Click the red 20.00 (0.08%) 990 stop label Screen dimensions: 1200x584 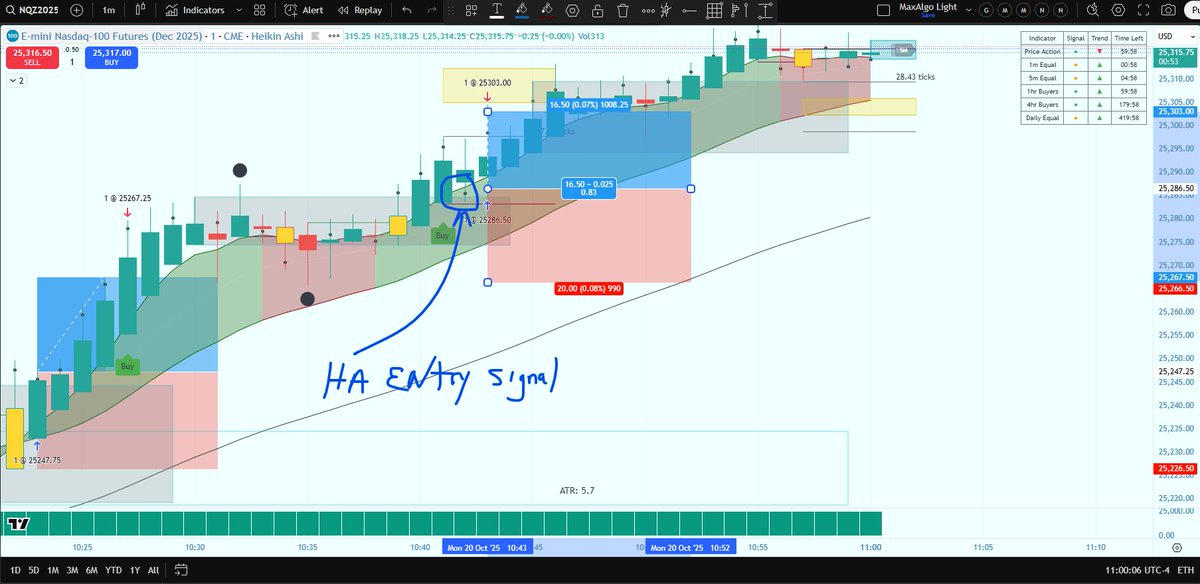(x=589, y=288)
